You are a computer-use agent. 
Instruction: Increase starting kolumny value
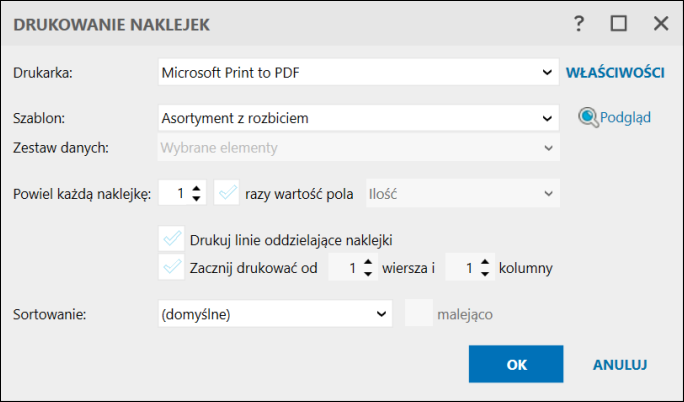(485, 262)
